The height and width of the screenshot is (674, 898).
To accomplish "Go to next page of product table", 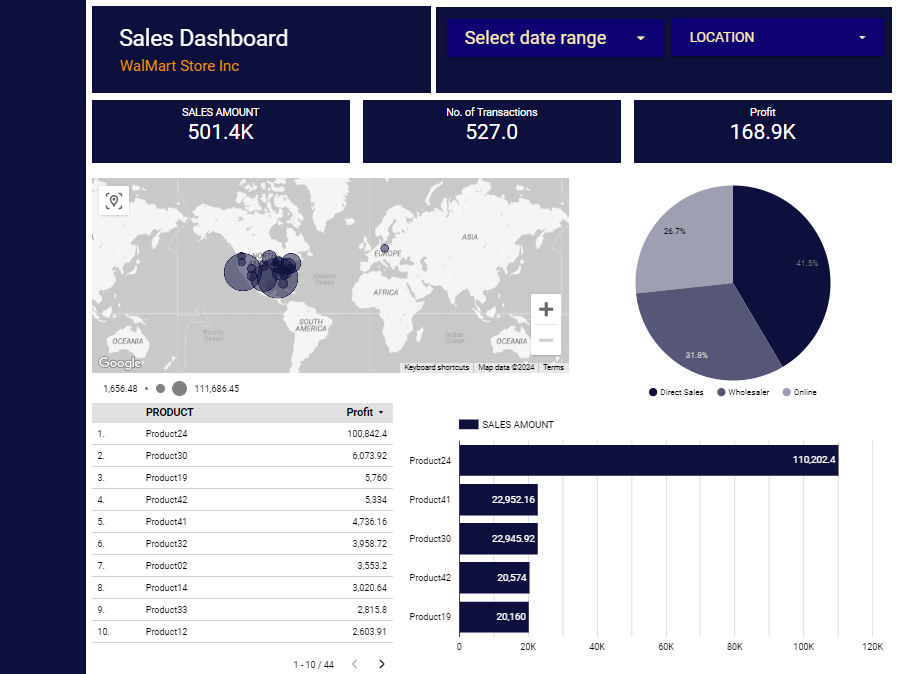I will pos(381,664).
